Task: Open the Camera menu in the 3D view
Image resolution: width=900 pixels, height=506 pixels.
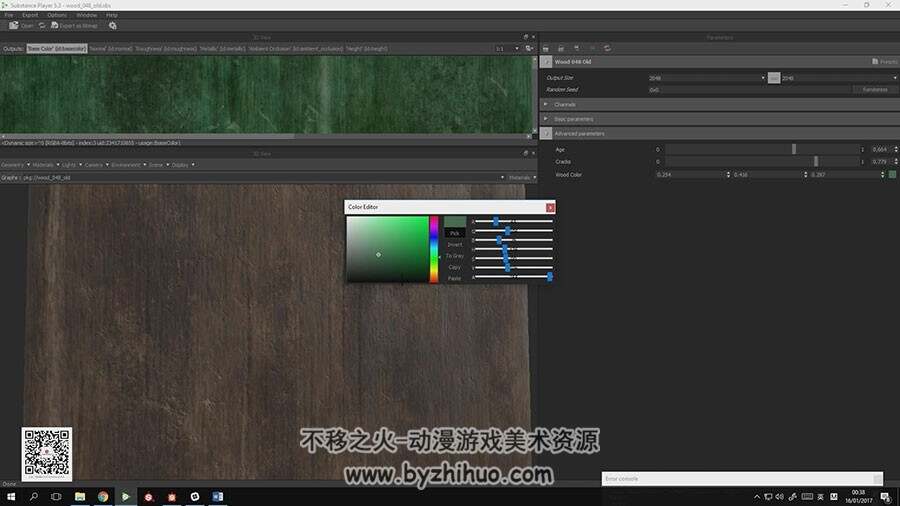Action: (x=96, y=165)
